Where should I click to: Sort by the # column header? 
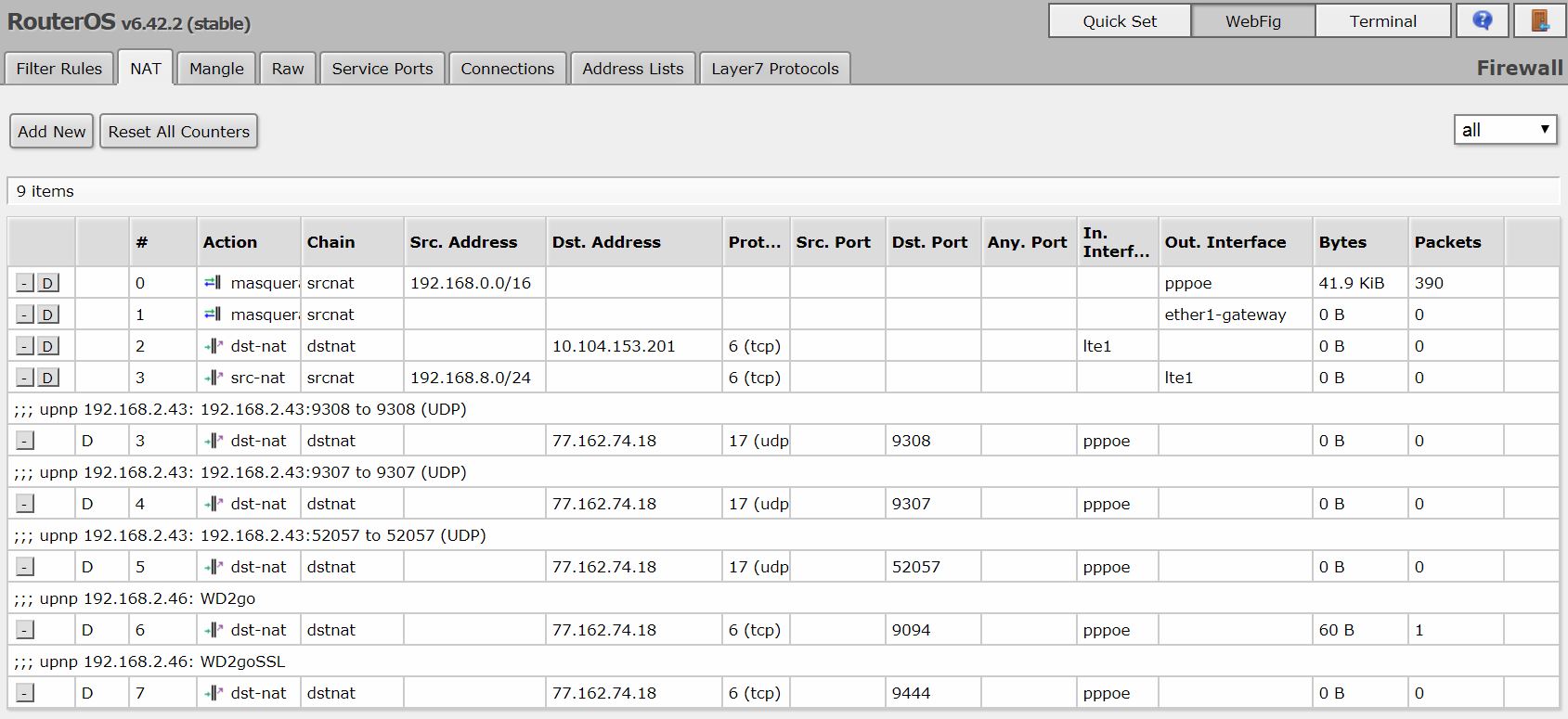(163, 242)
